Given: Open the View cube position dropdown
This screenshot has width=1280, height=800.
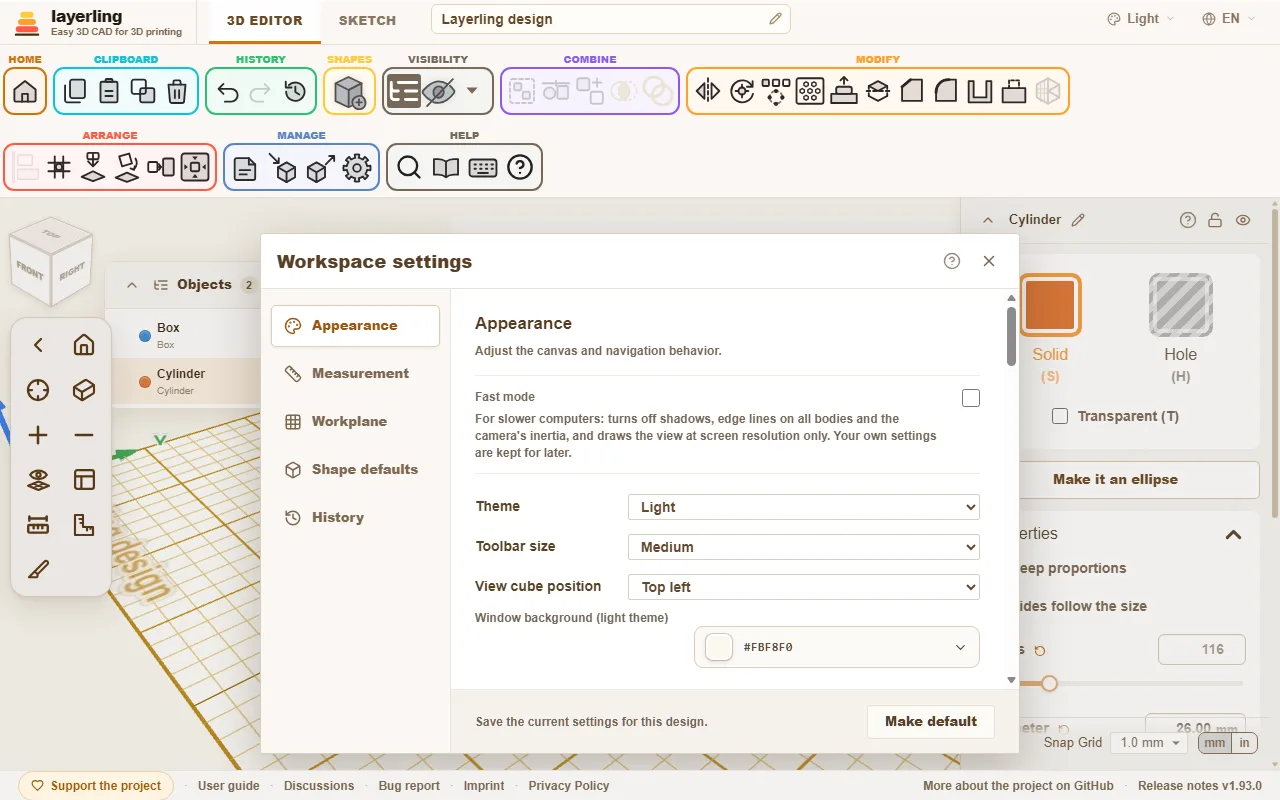Looking at the screenshot, I should pyautogui.click(x=804, y=587).
